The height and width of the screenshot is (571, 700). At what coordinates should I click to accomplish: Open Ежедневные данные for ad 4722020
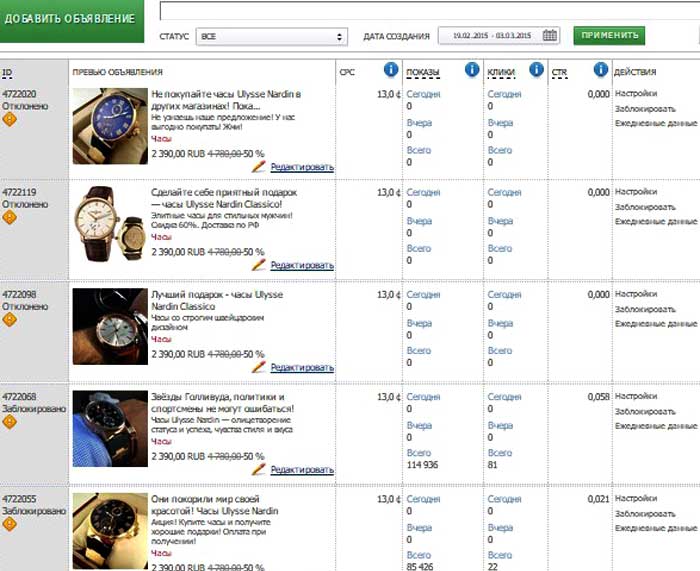[x=656, y=123]
